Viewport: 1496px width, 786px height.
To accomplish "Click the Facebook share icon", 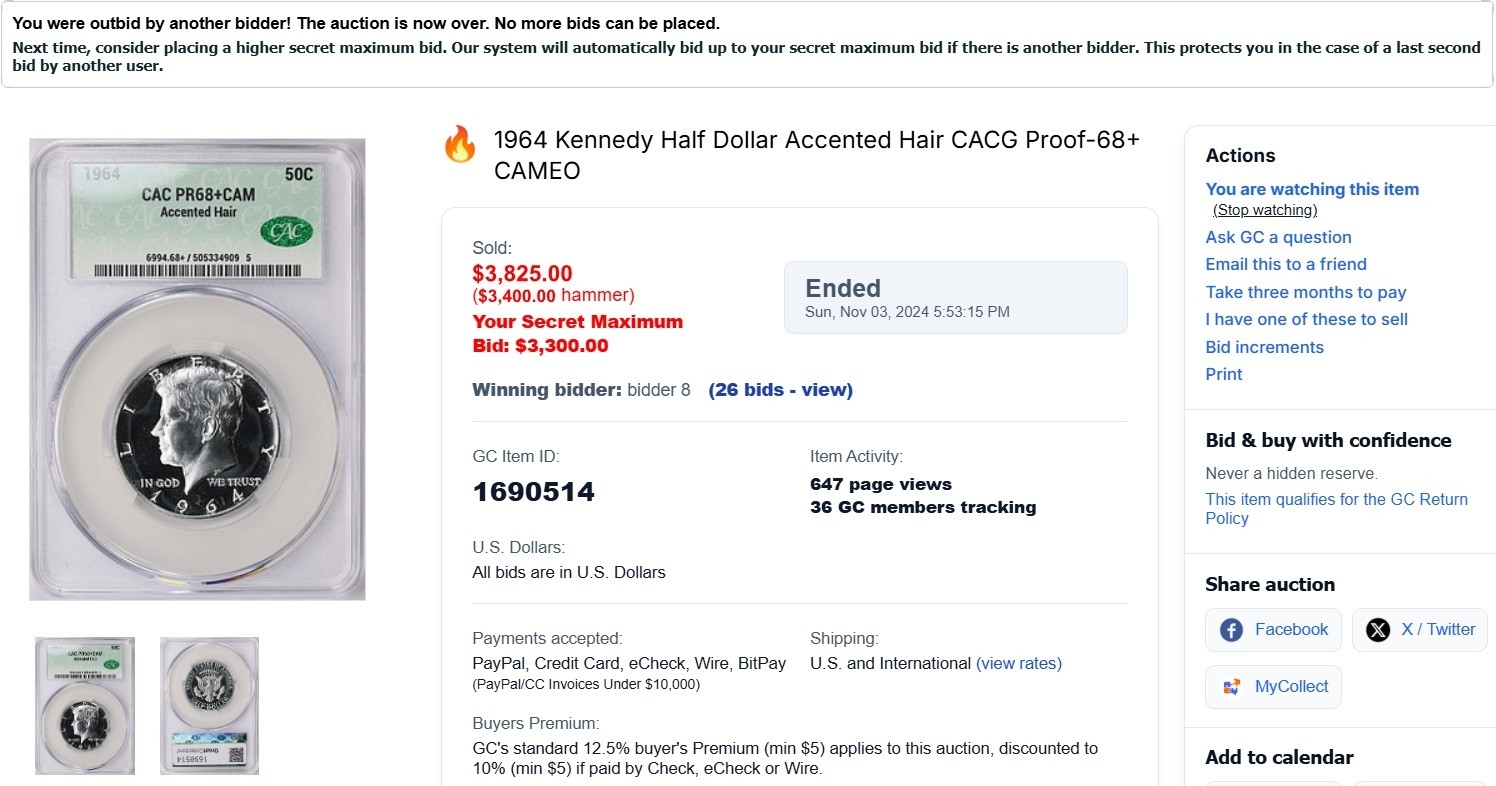I will coord(1231,630).
